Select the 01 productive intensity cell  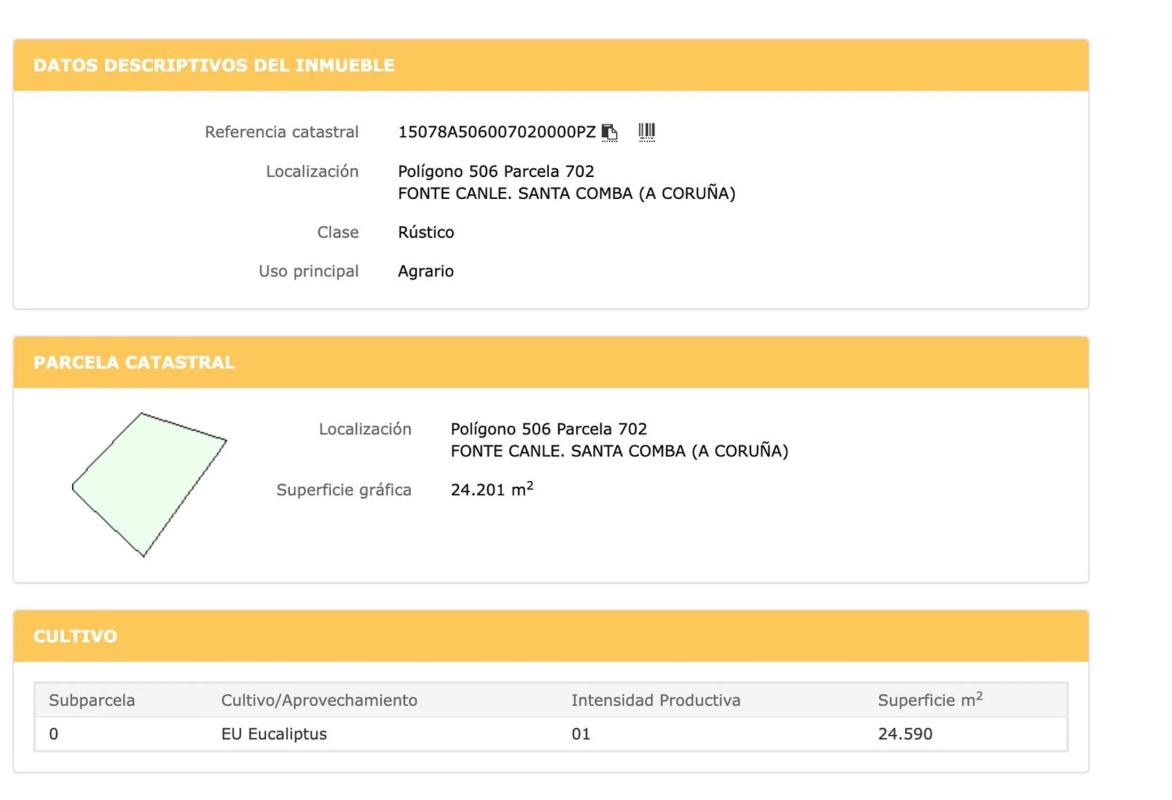[580, 735]
